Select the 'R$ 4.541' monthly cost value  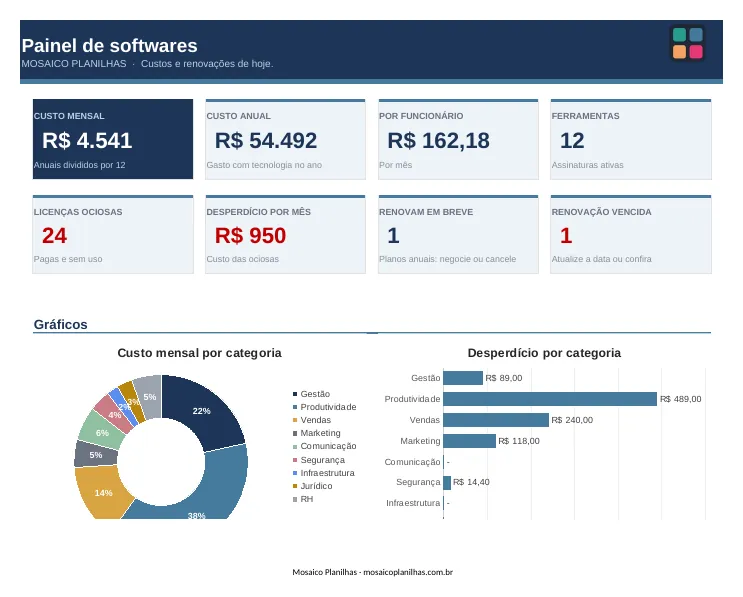pos(87,140)
